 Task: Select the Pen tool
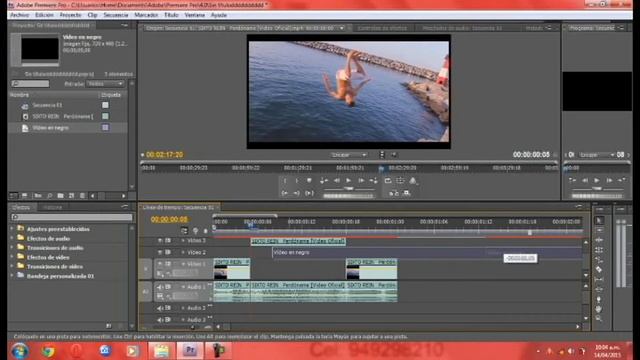point(599,299)
